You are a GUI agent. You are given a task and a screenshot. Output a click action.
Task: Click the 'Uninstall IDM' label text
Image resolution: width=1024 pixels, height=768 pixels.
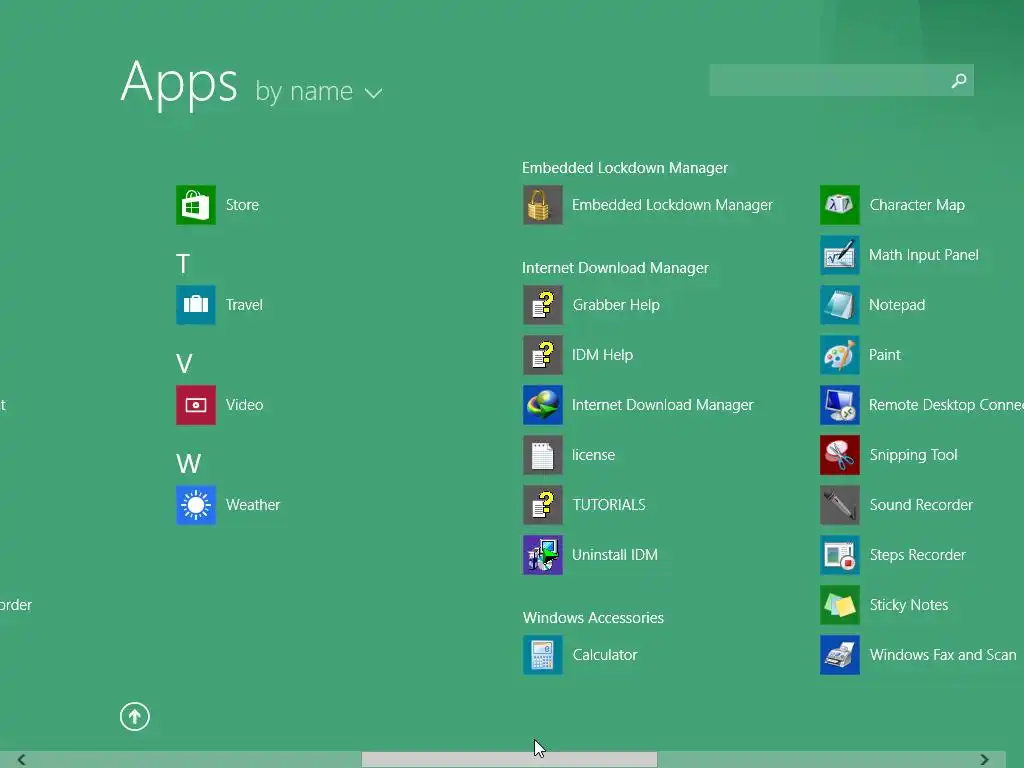pyautogui.click(x=615, y=555)
